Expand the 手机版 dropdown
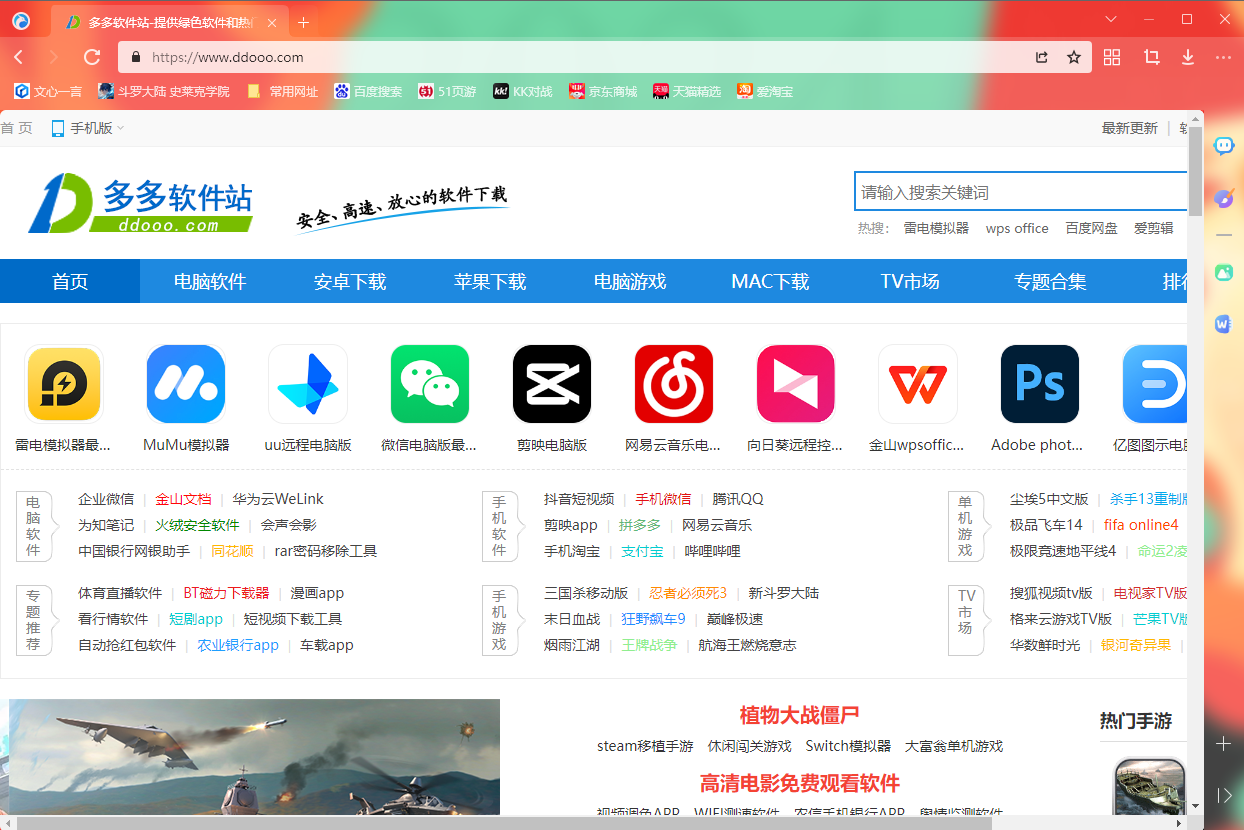Viewport: 1244px width, 830px height. pos(88,128)
